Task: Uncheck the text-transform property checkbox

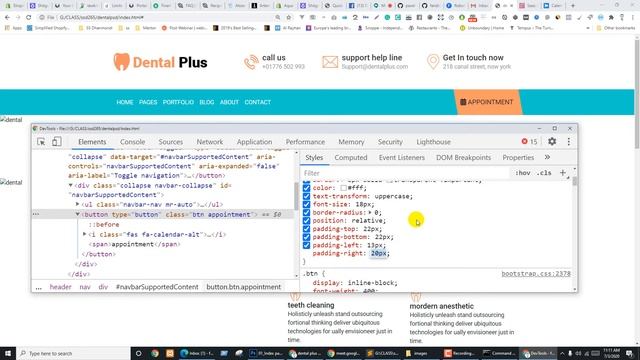Action: click(x=307, y=196)
